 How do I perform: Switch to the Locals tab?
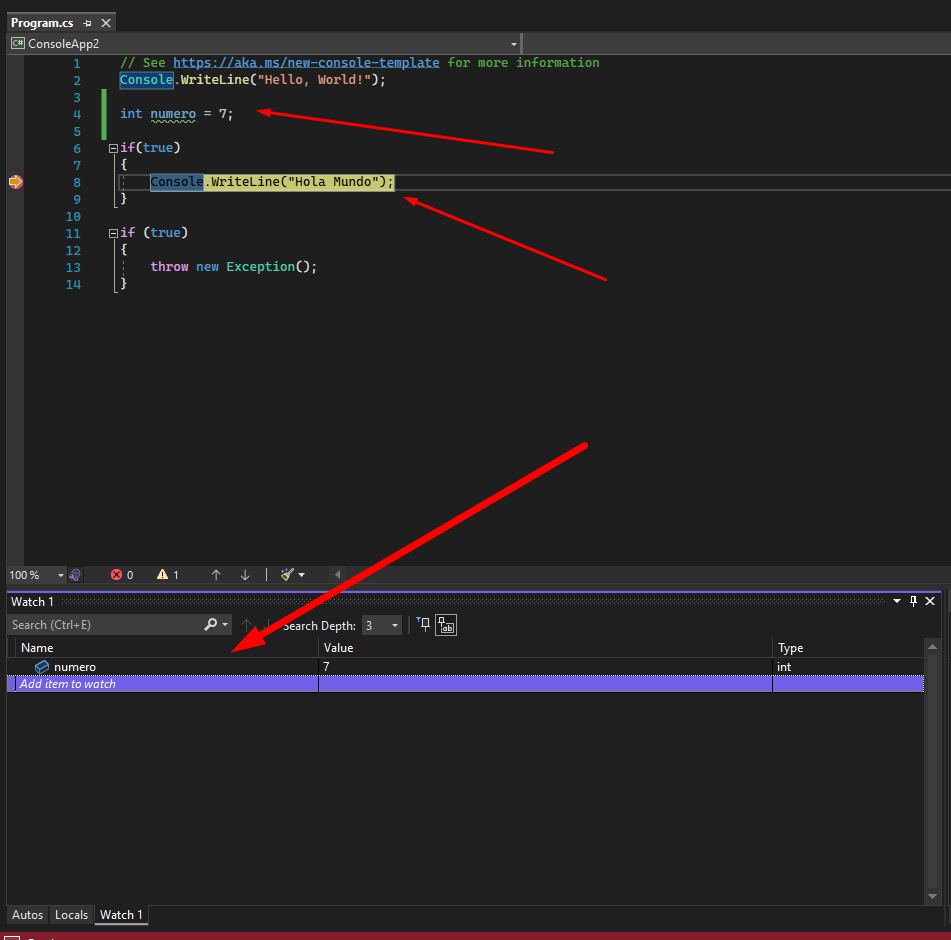[x=71, y=915]
